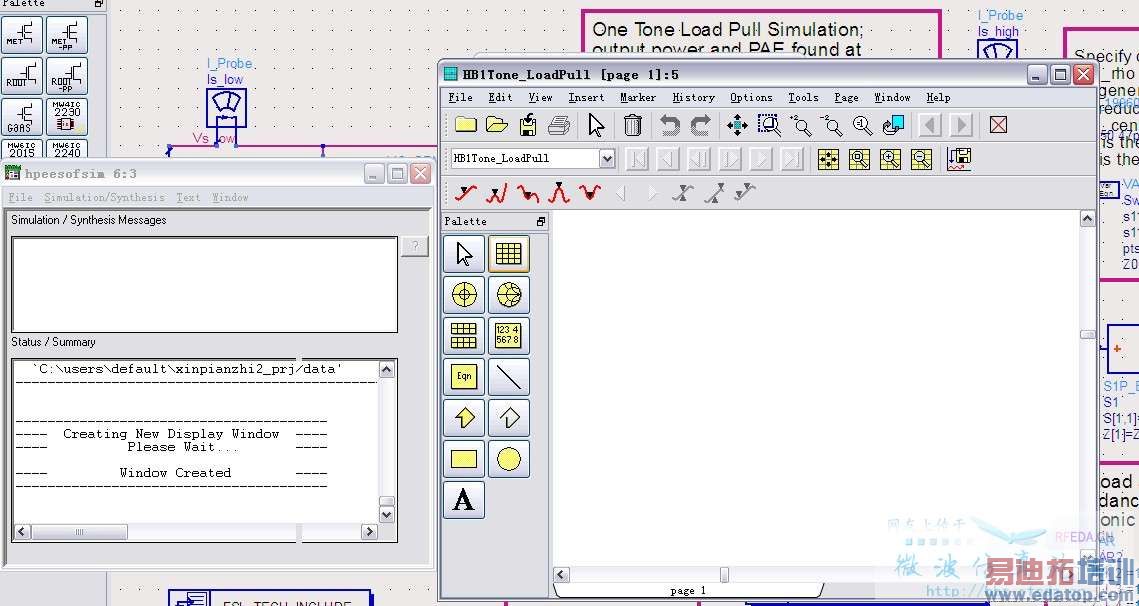Redo the action in the data display

coord(700,125)
